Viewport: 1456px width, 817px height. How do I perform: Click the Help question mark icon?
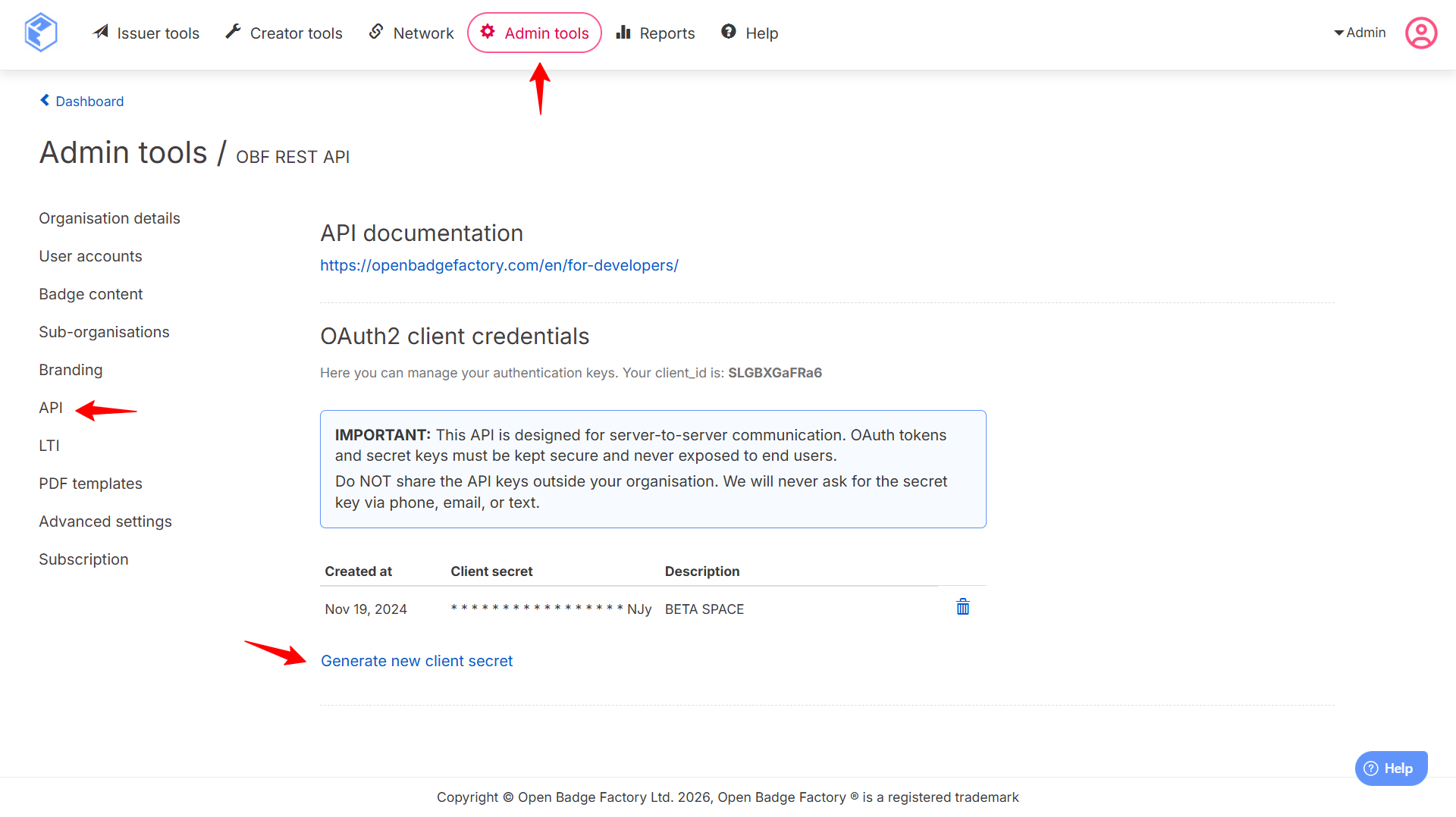(729, 32)
